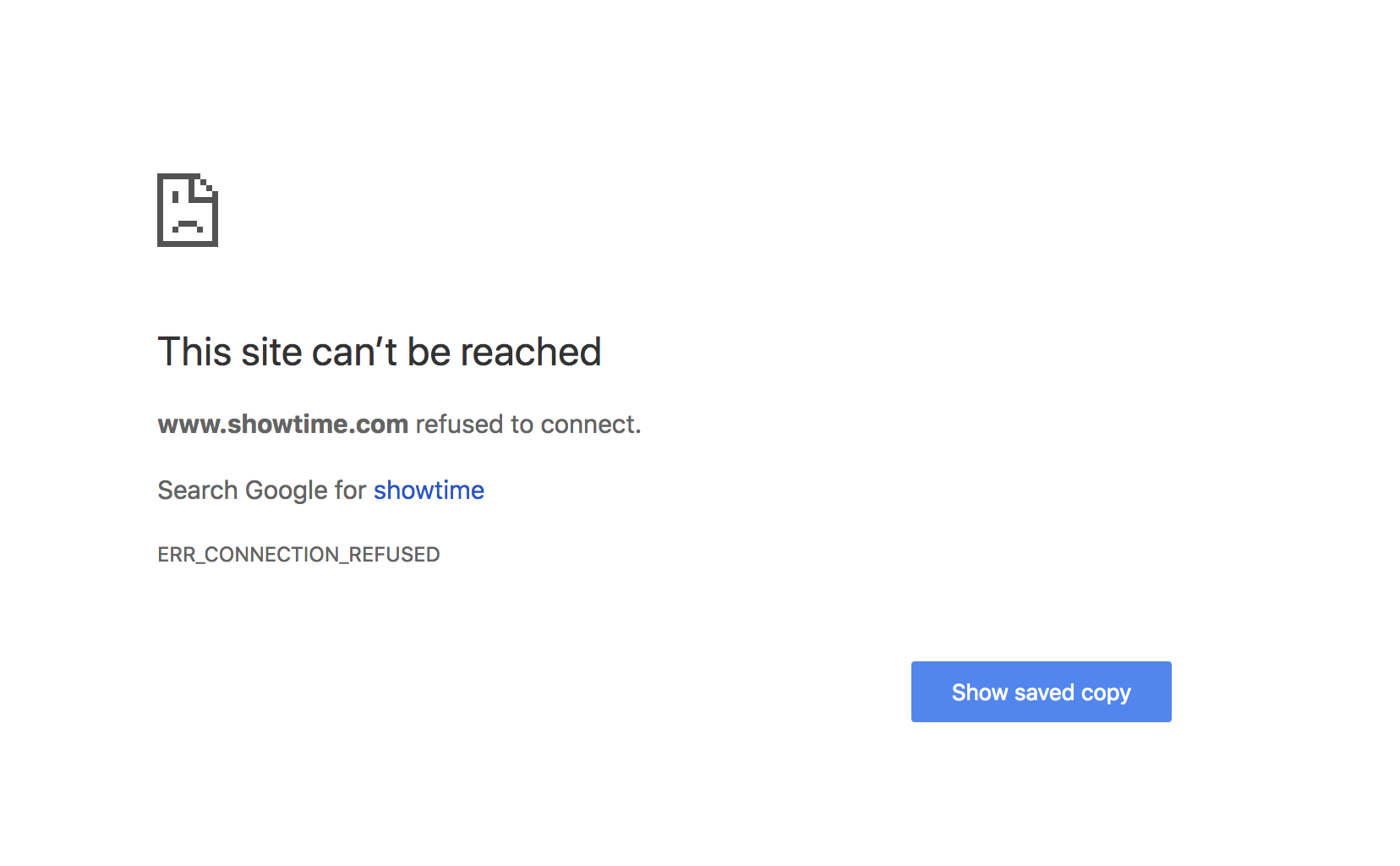Image resolution: width=1400 pixels, height=866 pixels.
Task: Click the eye of the sad page icon
Action: pos(175,199)
